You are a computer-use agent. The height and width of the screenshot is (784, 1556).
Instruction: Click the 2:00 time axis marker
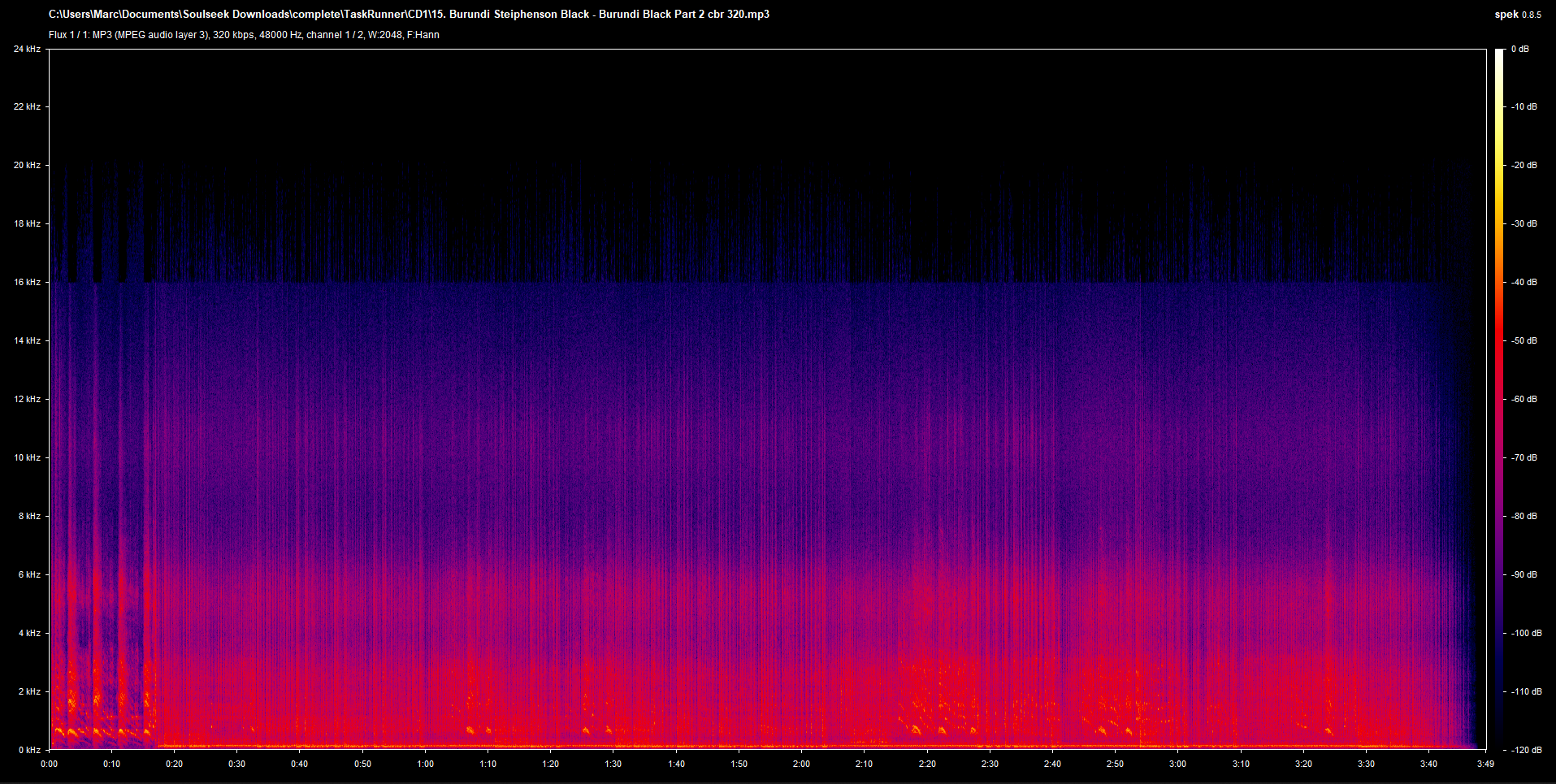click(x=802, y=764)
